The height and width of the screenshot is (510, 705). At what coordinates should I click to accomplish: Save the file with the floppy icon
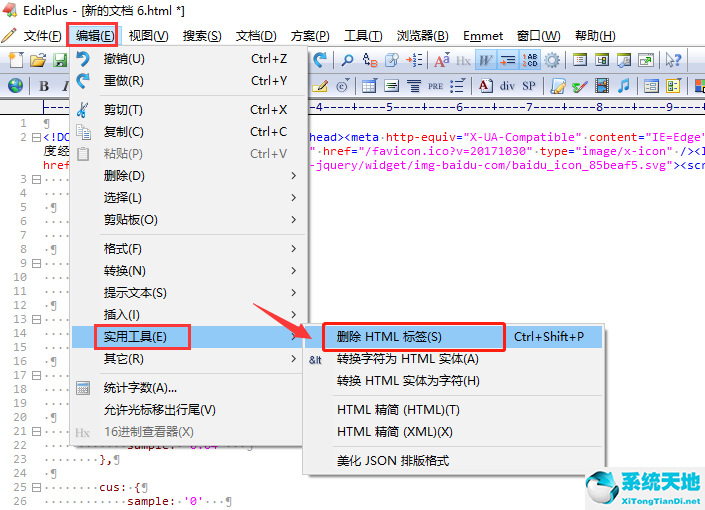(x=60, y=60)
